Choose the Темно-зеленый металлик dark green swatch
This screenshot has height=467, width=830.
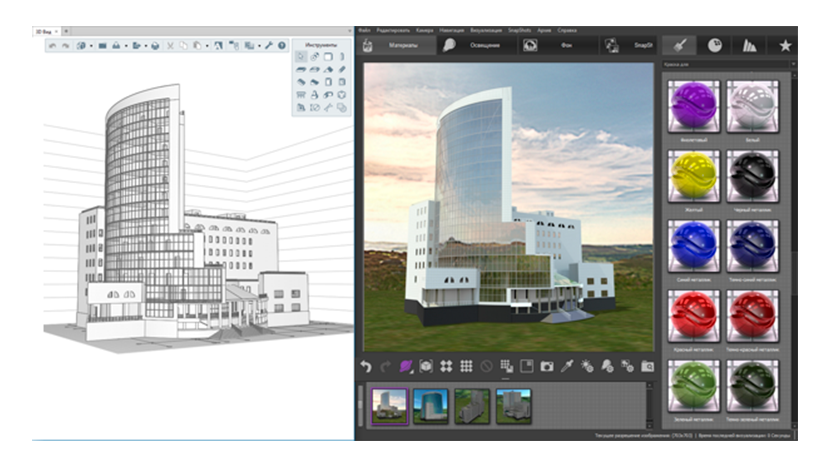point(752,385)
